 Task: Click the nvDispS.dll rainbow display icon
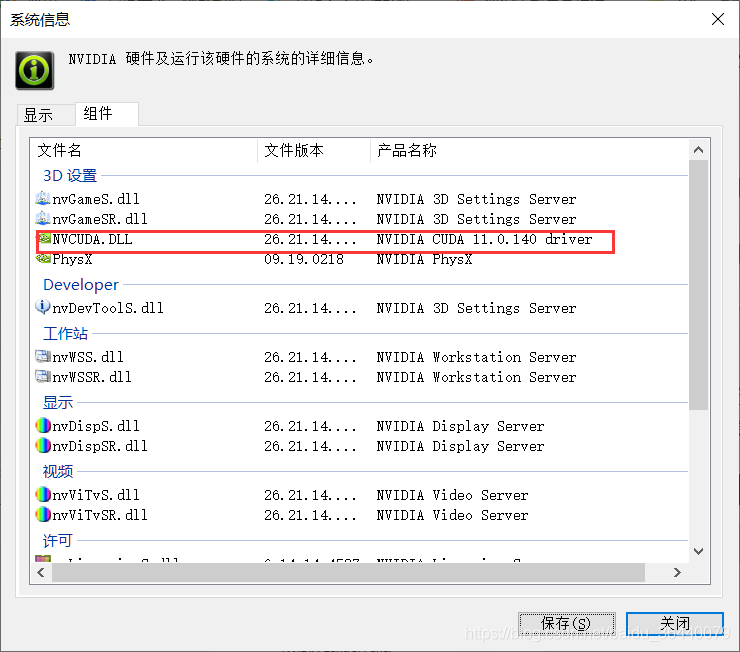[x=43, y=426]
